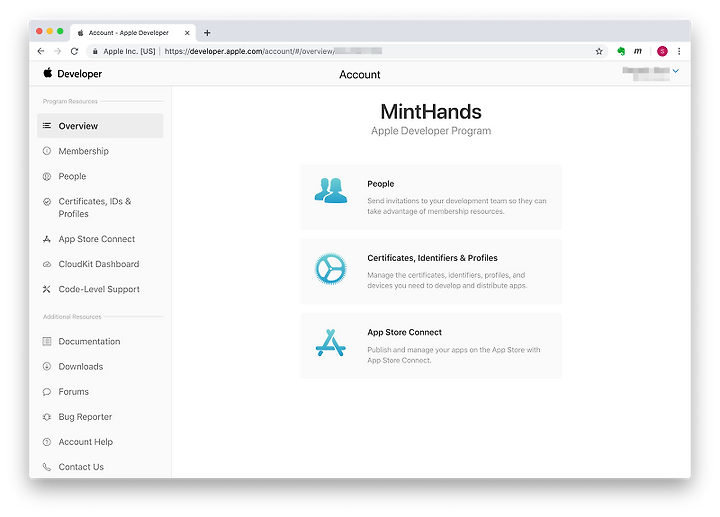Go to People in the sidebar
720x517 pixels.
(72, 176)
